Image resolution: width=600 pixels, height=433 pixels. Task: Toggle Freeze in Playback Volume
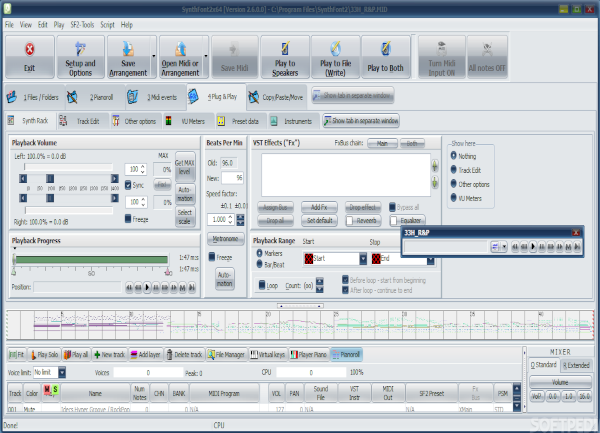tap(128, 219)
